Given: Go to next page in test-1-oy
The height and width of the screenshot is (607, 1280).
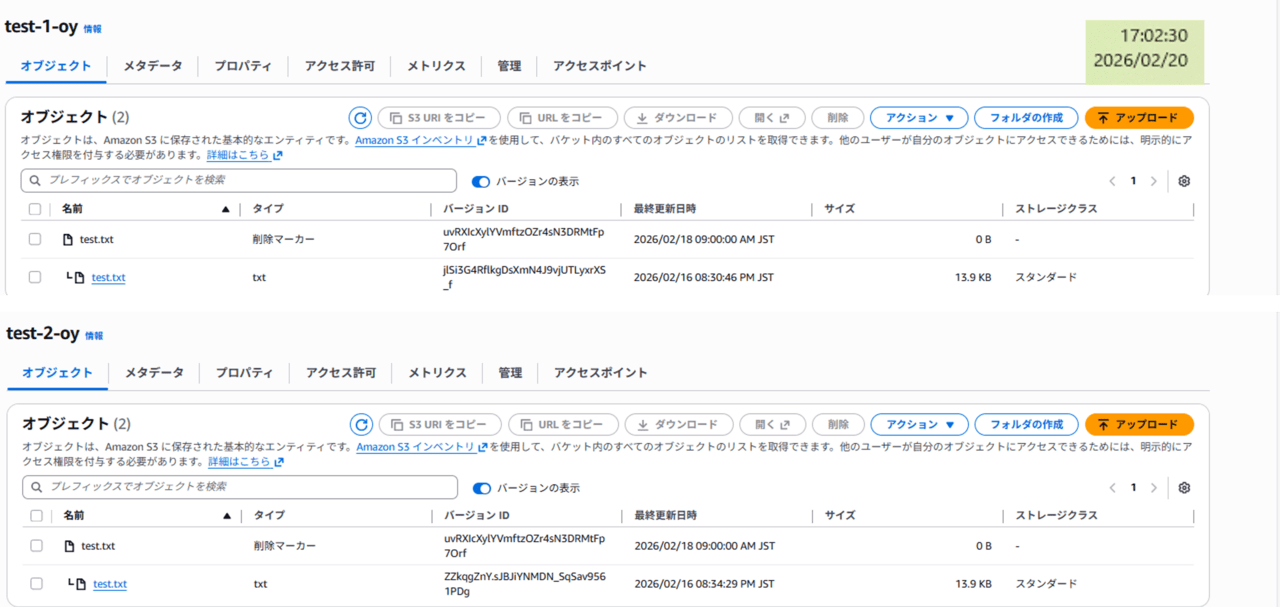Looking at the screenshot, I should click(x=1153, y=181).
